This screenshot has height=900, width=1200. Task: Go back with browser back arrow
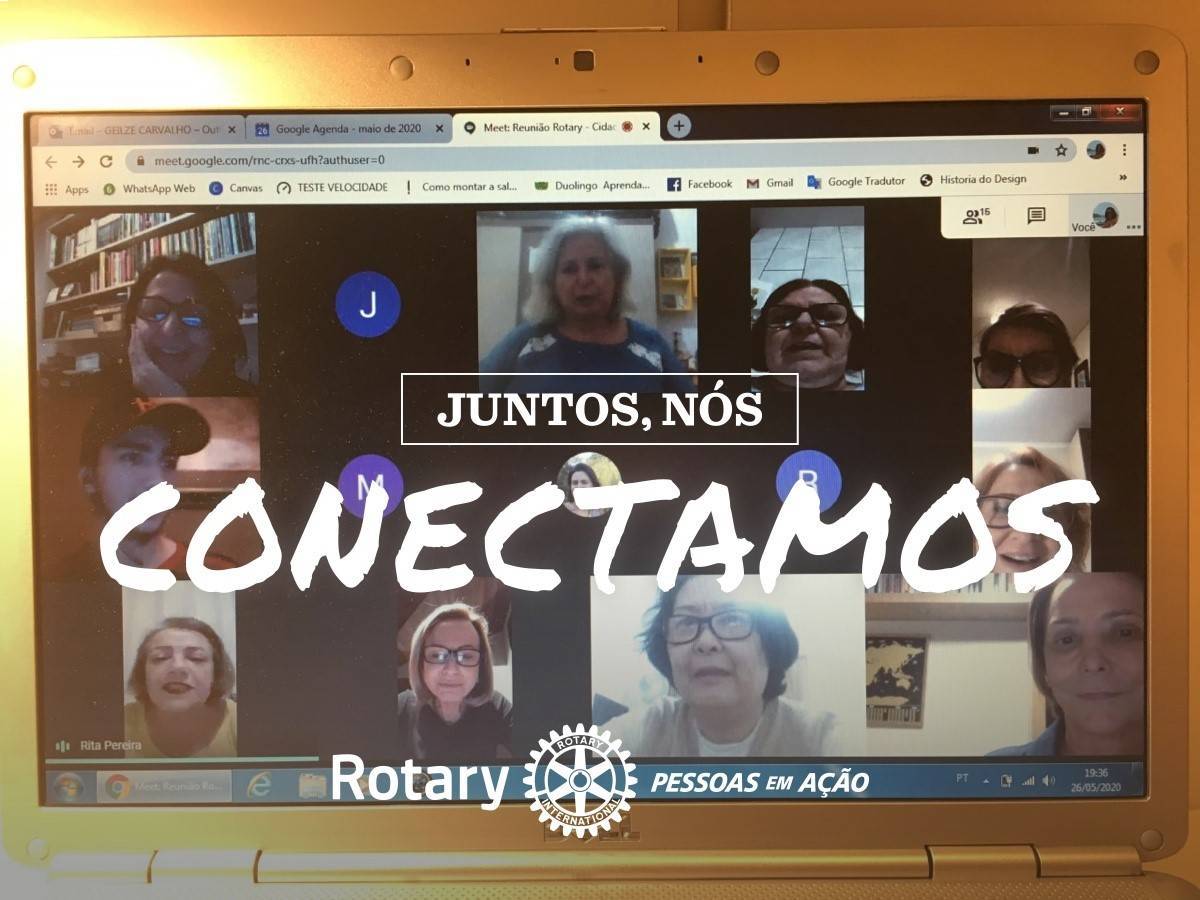51,161
